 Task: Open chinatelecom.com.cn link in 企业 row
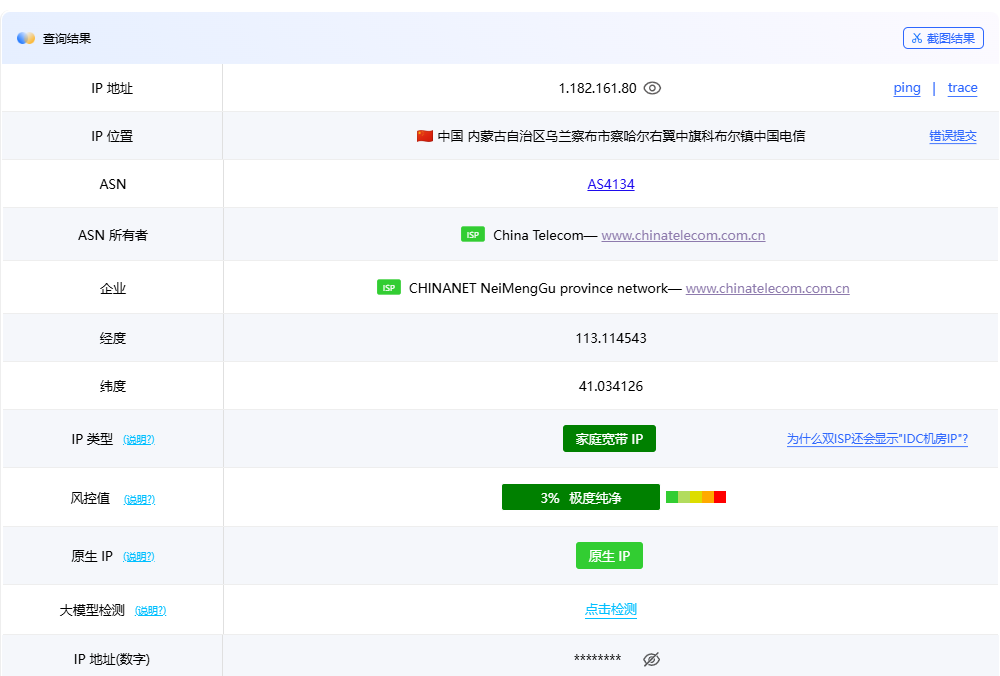[x=767, y=288]
